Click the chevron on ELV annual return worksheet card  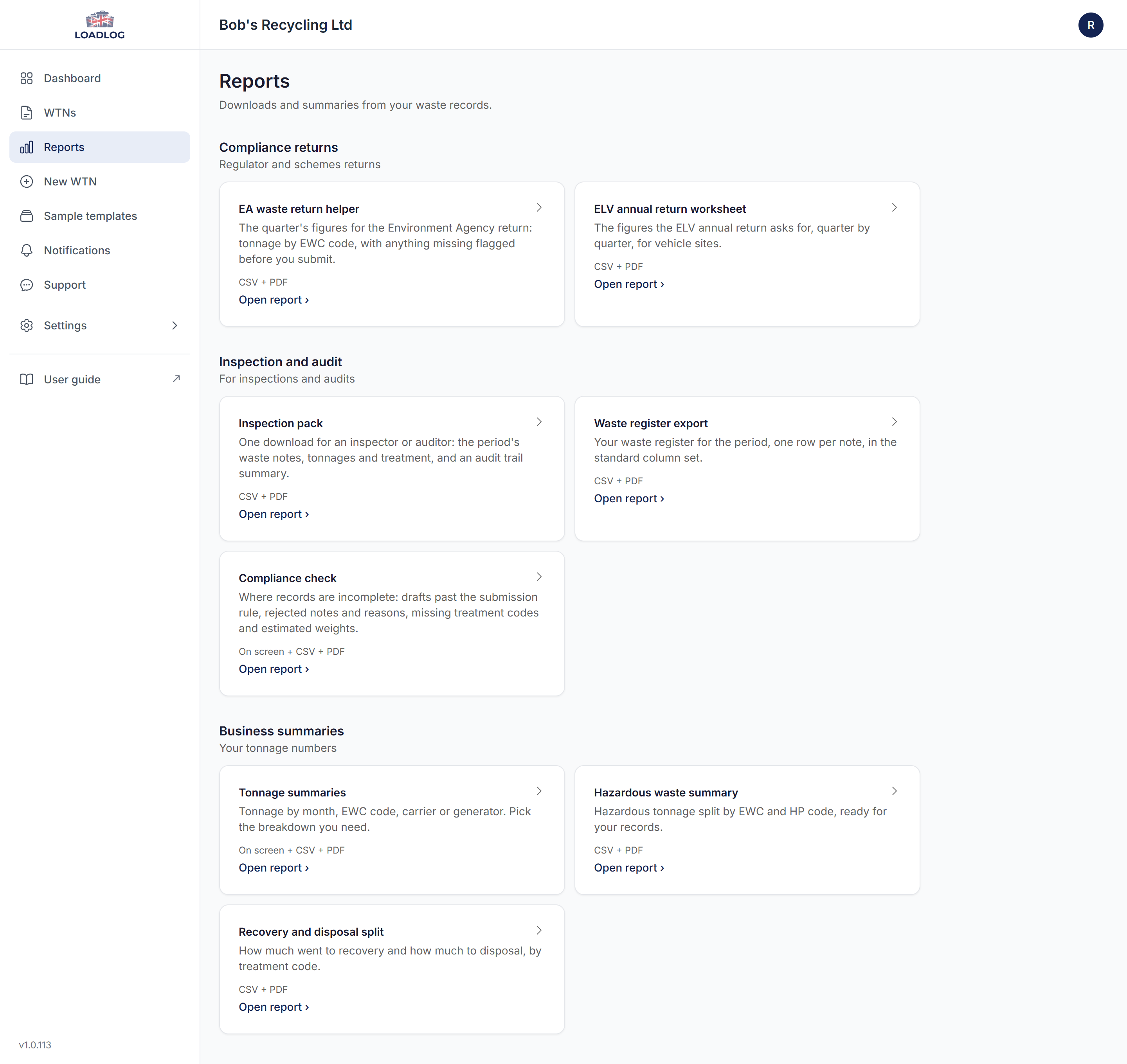[x=894, y=208]
